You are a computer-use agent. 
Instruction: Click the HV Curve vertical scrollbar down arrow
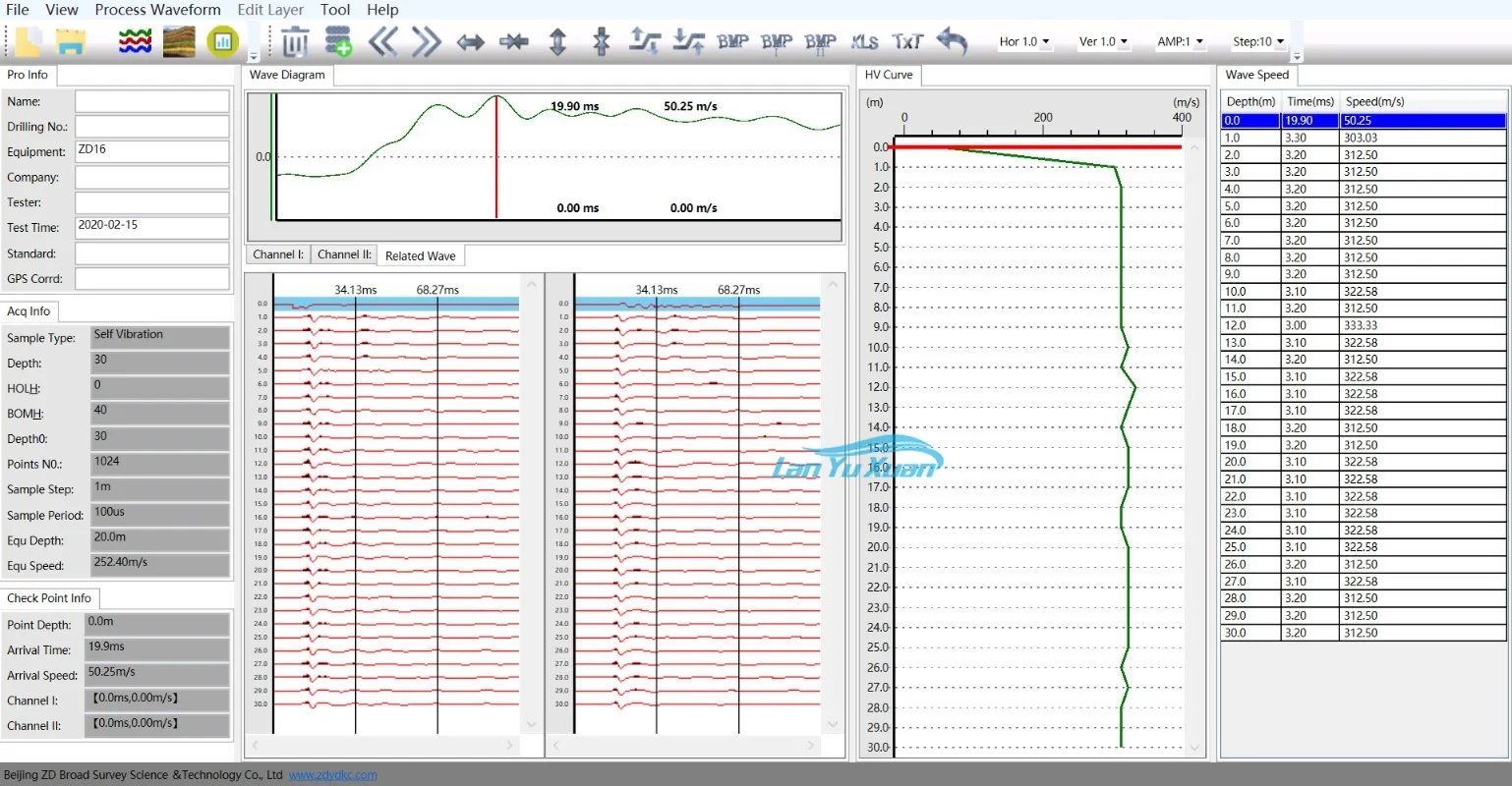(x=1194, y=747)
